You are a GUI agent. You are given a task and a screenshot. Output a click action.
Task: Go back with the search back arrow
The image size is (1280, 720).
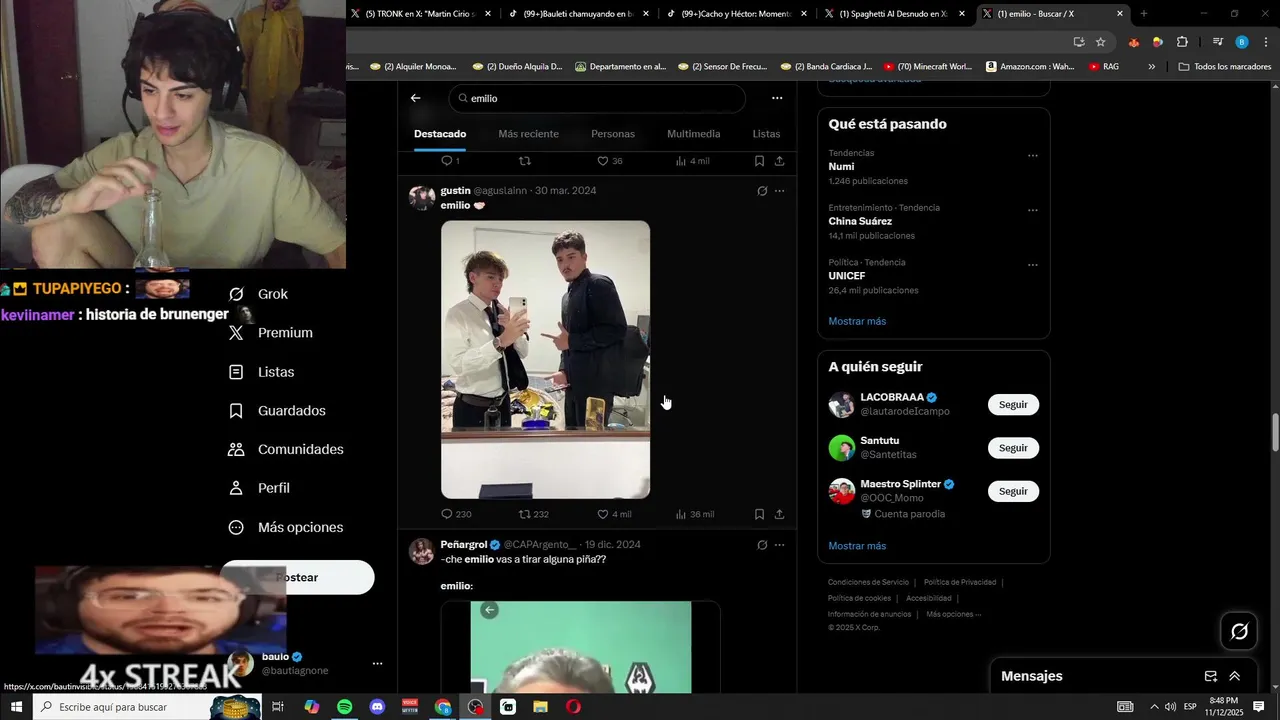[x=416, y=98]
